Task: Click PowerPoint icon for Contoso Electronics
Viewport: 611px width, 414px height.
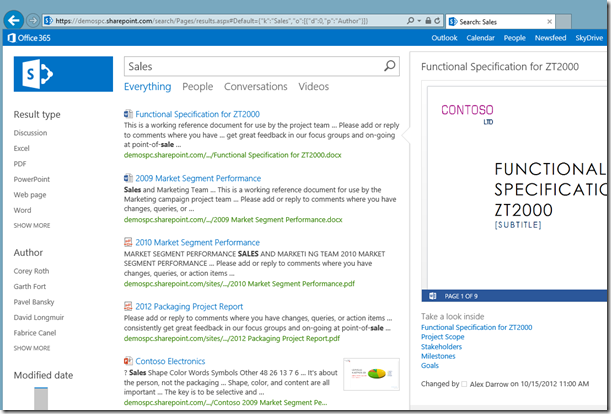Action: click(128, 361)
